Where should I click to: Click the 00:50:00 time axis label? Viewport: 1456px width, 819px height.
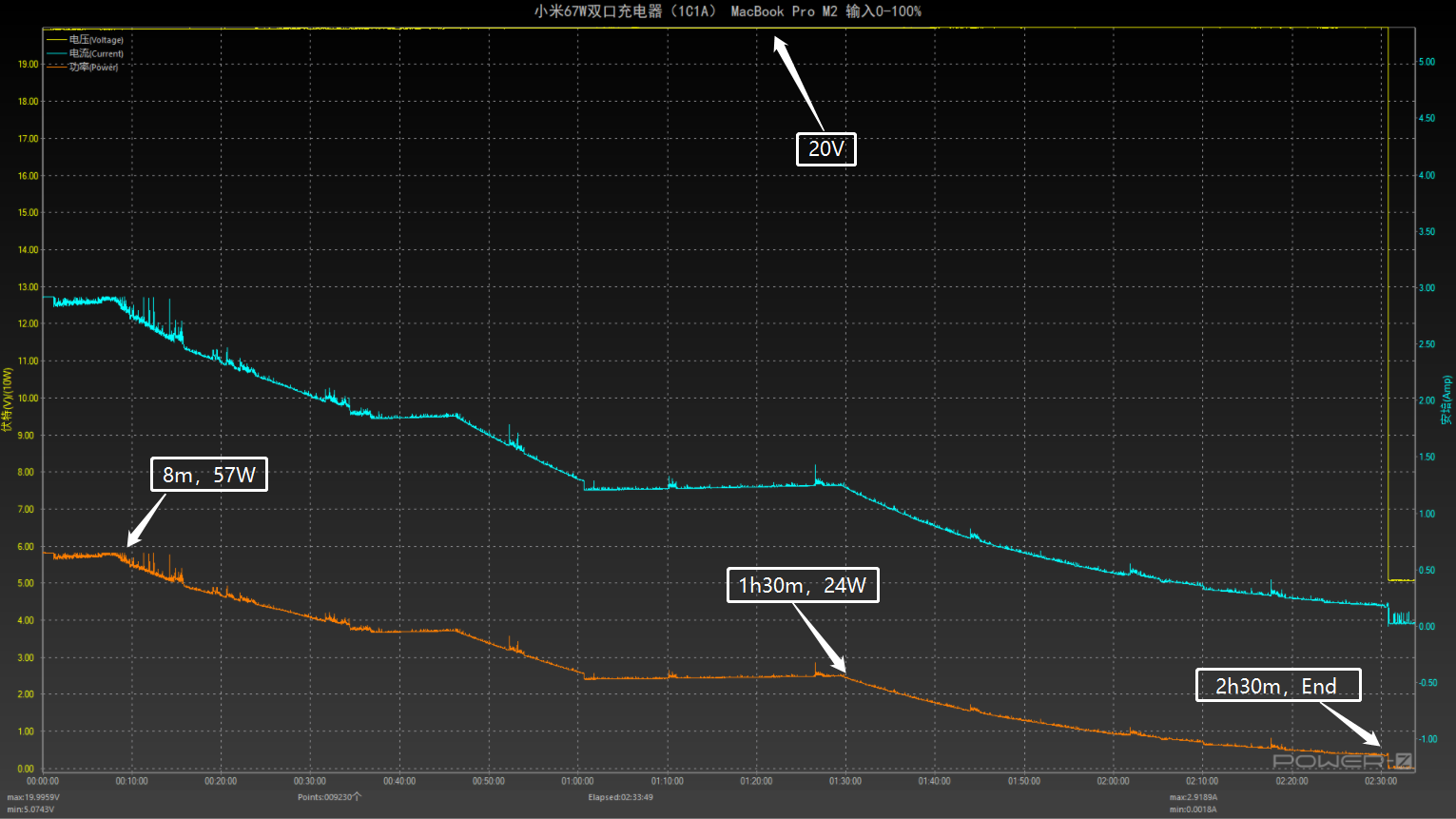tap(489, 781)
